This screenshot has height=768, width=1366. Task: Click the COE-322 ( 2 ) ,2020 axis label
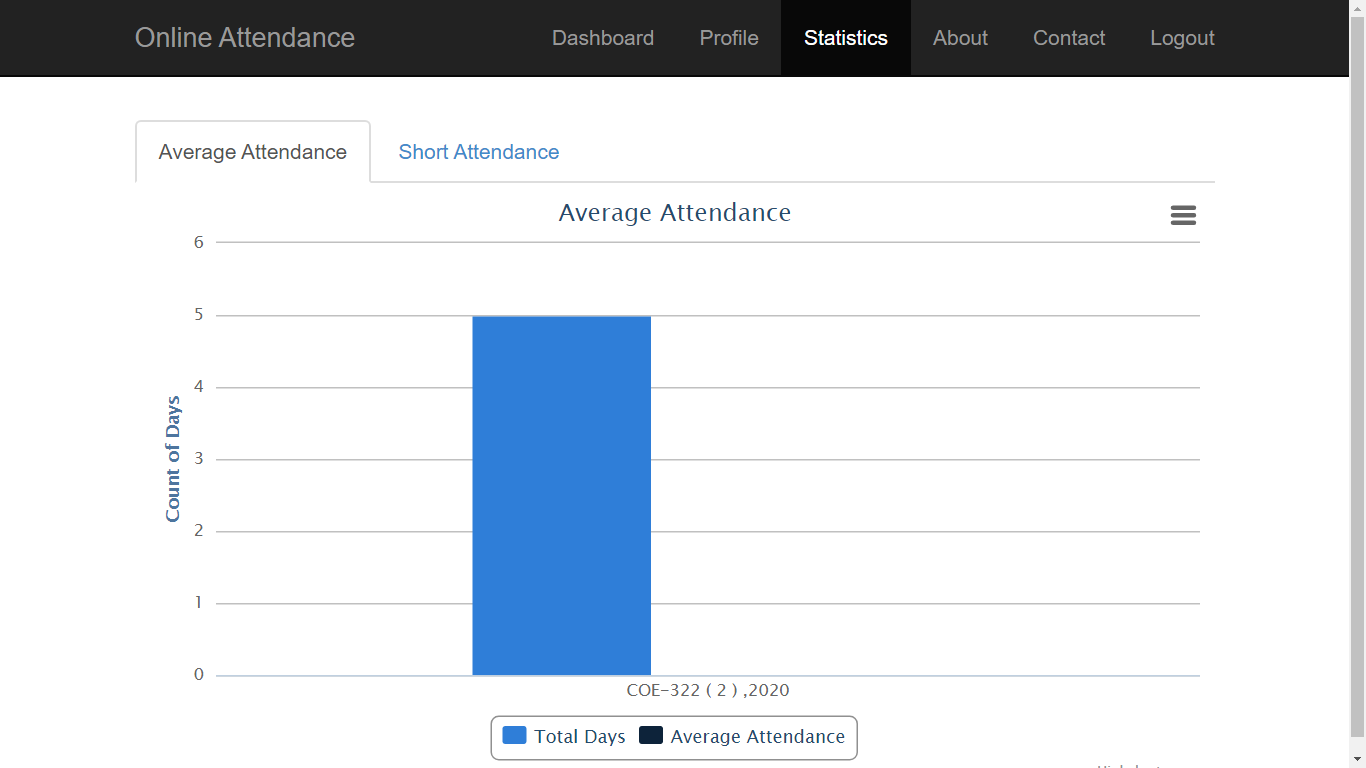pos(707,689)
